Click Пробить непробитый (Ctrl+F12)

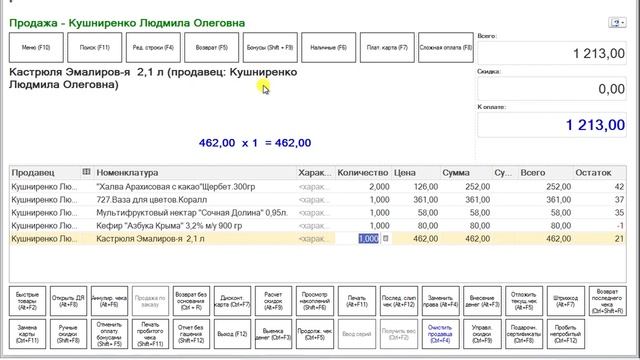point(566,334)
